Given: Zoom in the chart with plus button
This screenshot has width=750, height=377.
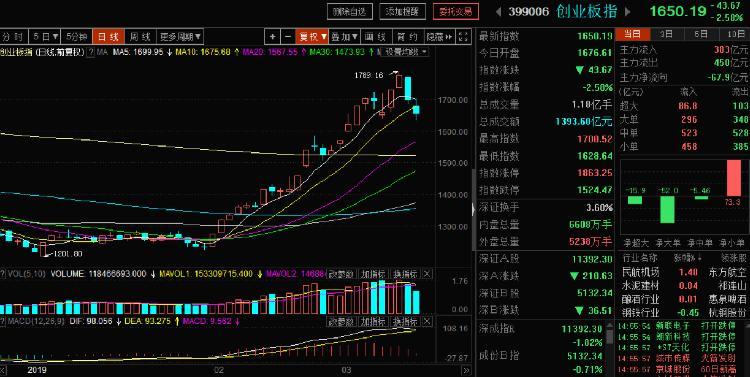Looking at the screenshot, I should [x=272, y=36].
